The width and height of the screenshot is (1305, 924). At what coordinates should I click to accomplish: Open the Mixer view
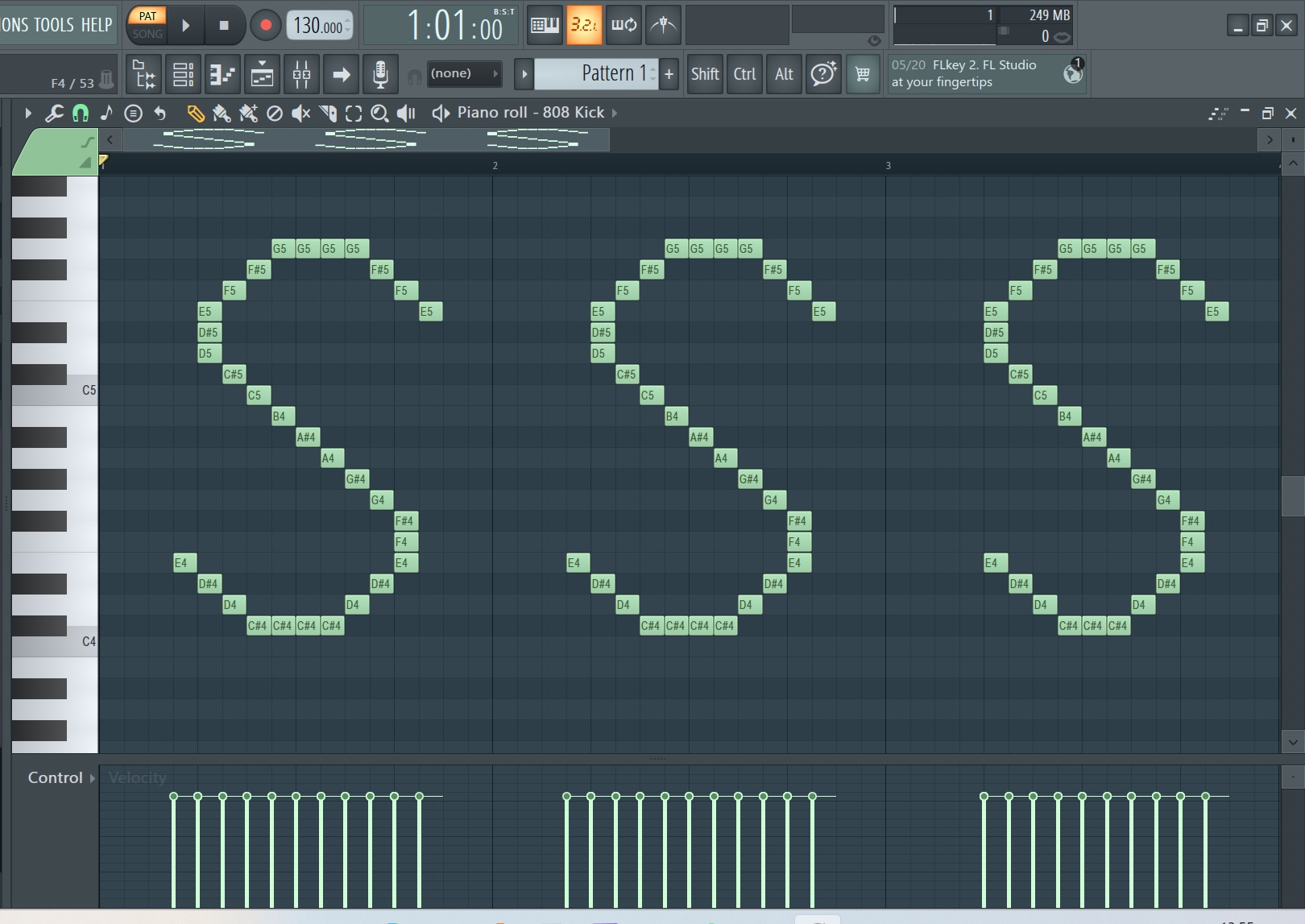pos(302,75)
